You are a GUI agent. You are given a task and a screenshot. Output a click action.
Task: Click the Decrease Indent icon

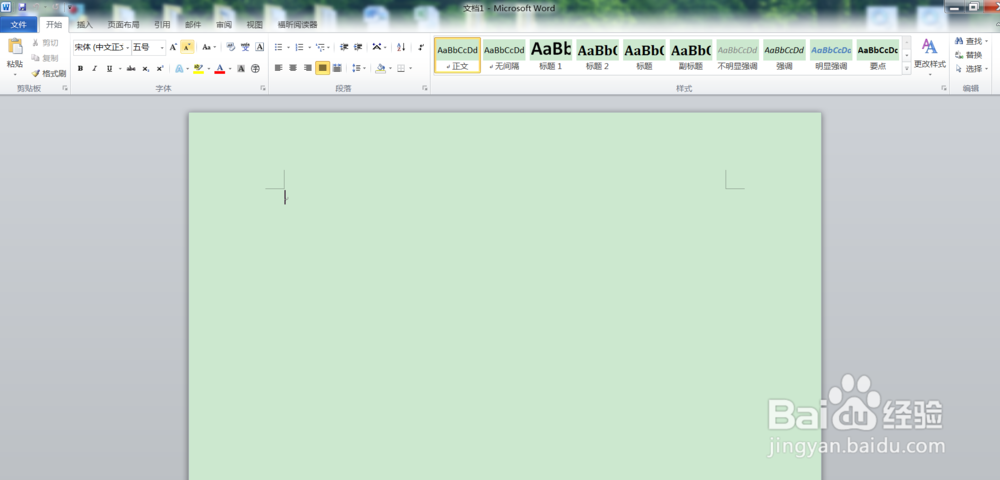tap(344, 47)
